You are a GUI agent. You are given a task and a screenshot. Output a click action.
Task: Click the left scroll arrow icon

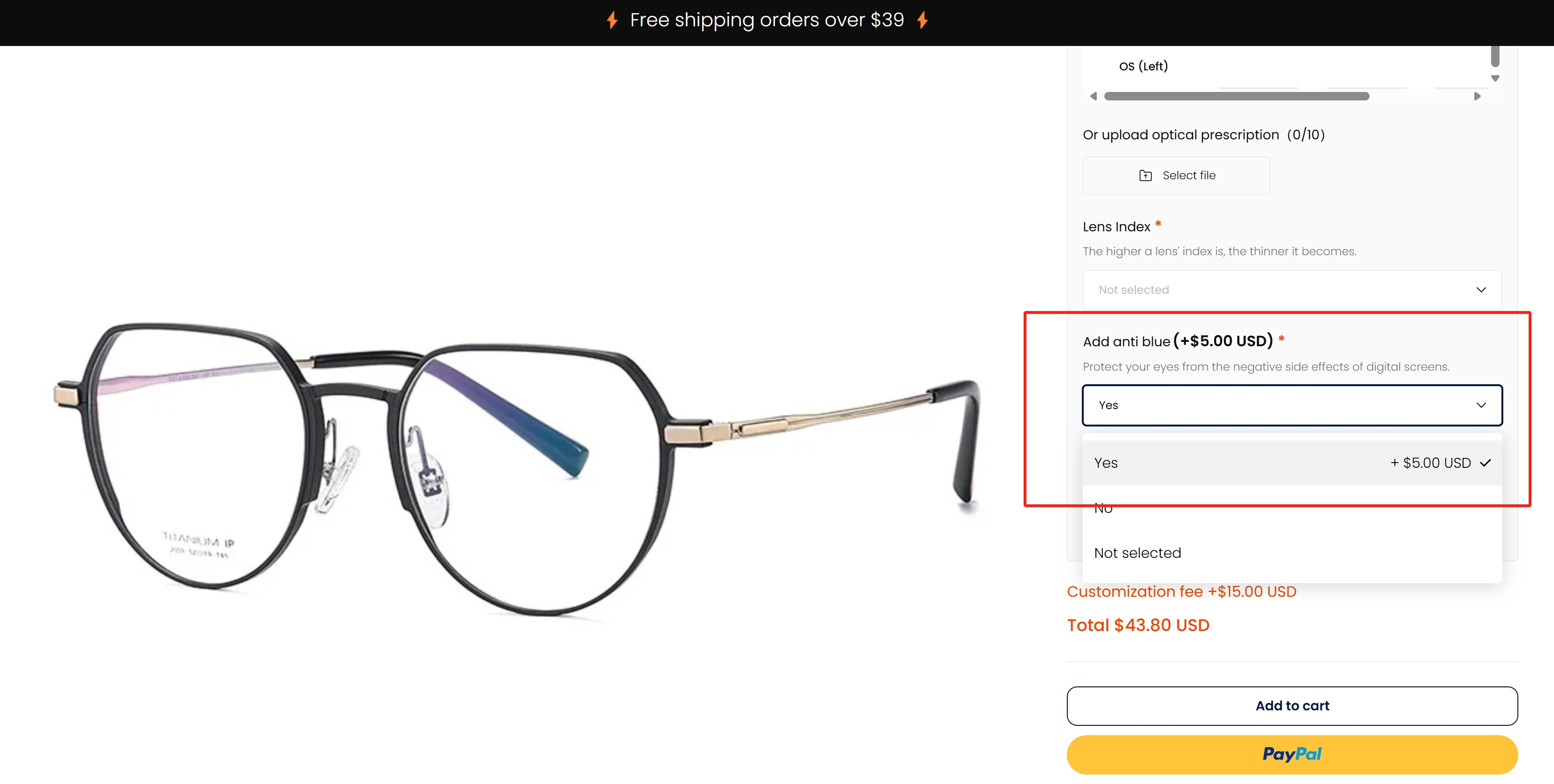pyautogui.click(x=1093, y=97)
